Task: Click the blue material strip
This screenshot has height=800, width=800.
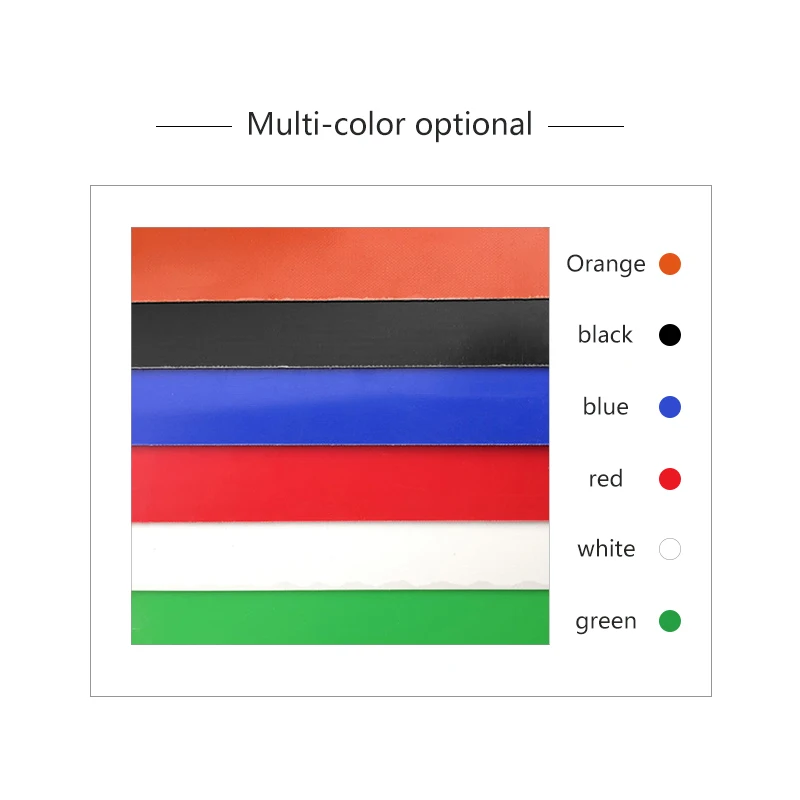Action: coord(340,406)
